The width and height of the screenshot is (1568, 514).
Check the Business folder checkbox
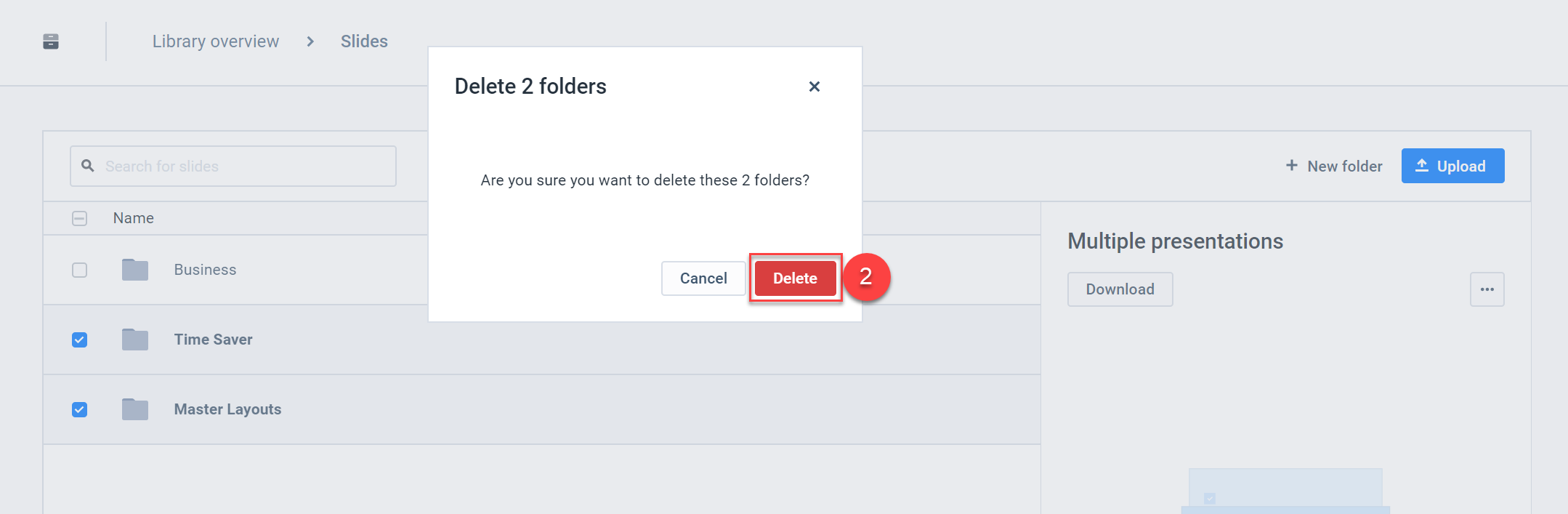click(79, 269)
